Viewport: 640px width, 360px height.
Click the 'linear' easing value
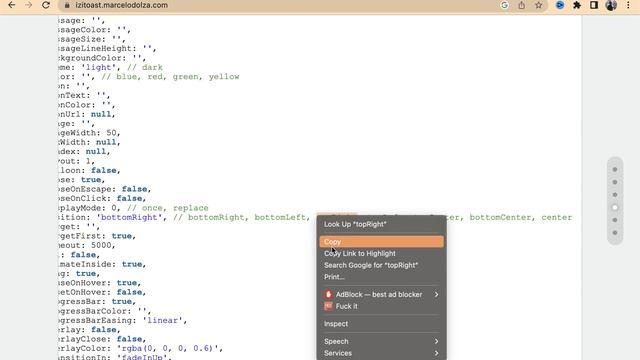click(x=162, y=320)
